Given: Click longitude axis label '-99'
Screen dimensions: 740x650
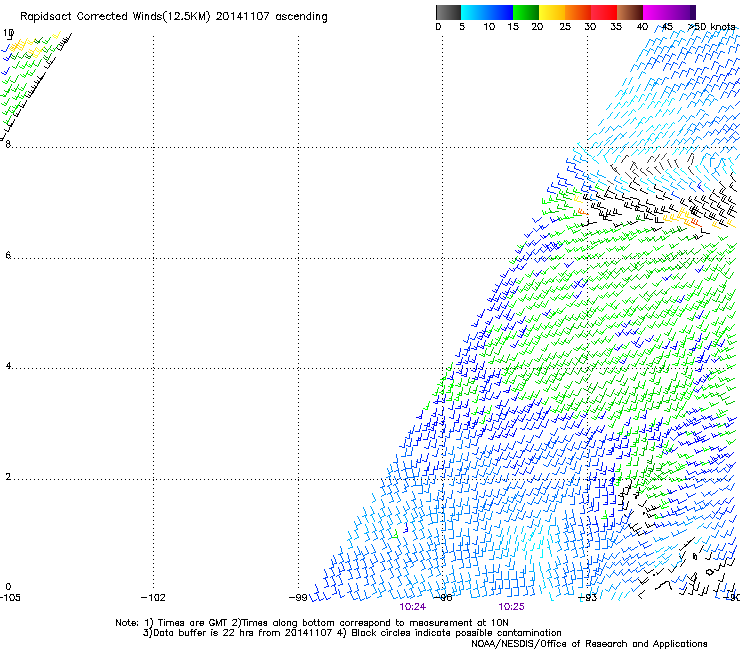Looking at the screenshot, I should (298, 598).
